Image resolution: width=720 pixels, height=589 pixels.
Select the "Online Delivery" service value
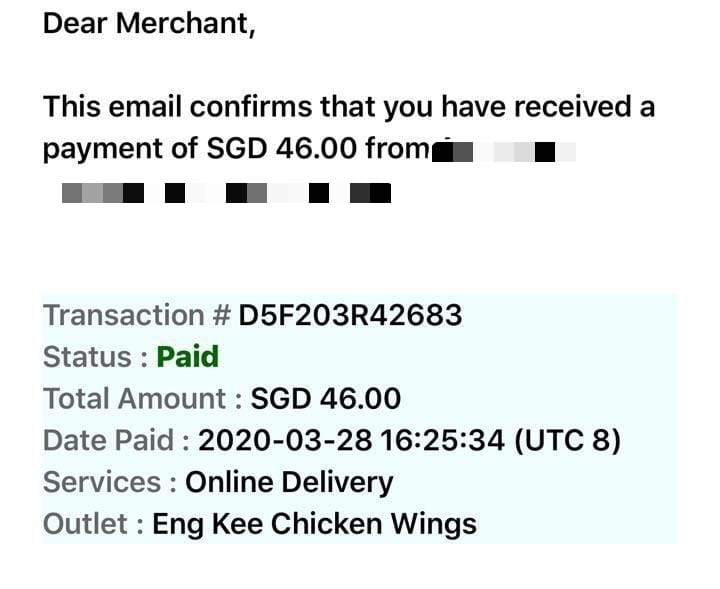[289, 482]
